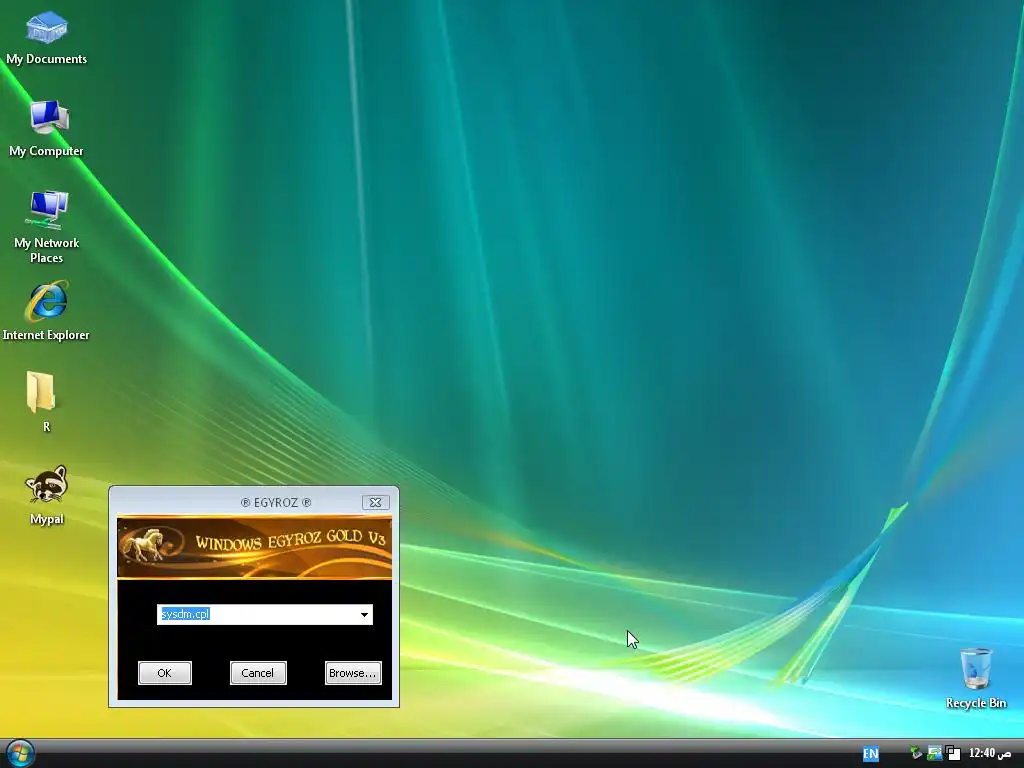
Task: Confirm with the OK button
Action: pyautogui.click(x=165, y=673)
